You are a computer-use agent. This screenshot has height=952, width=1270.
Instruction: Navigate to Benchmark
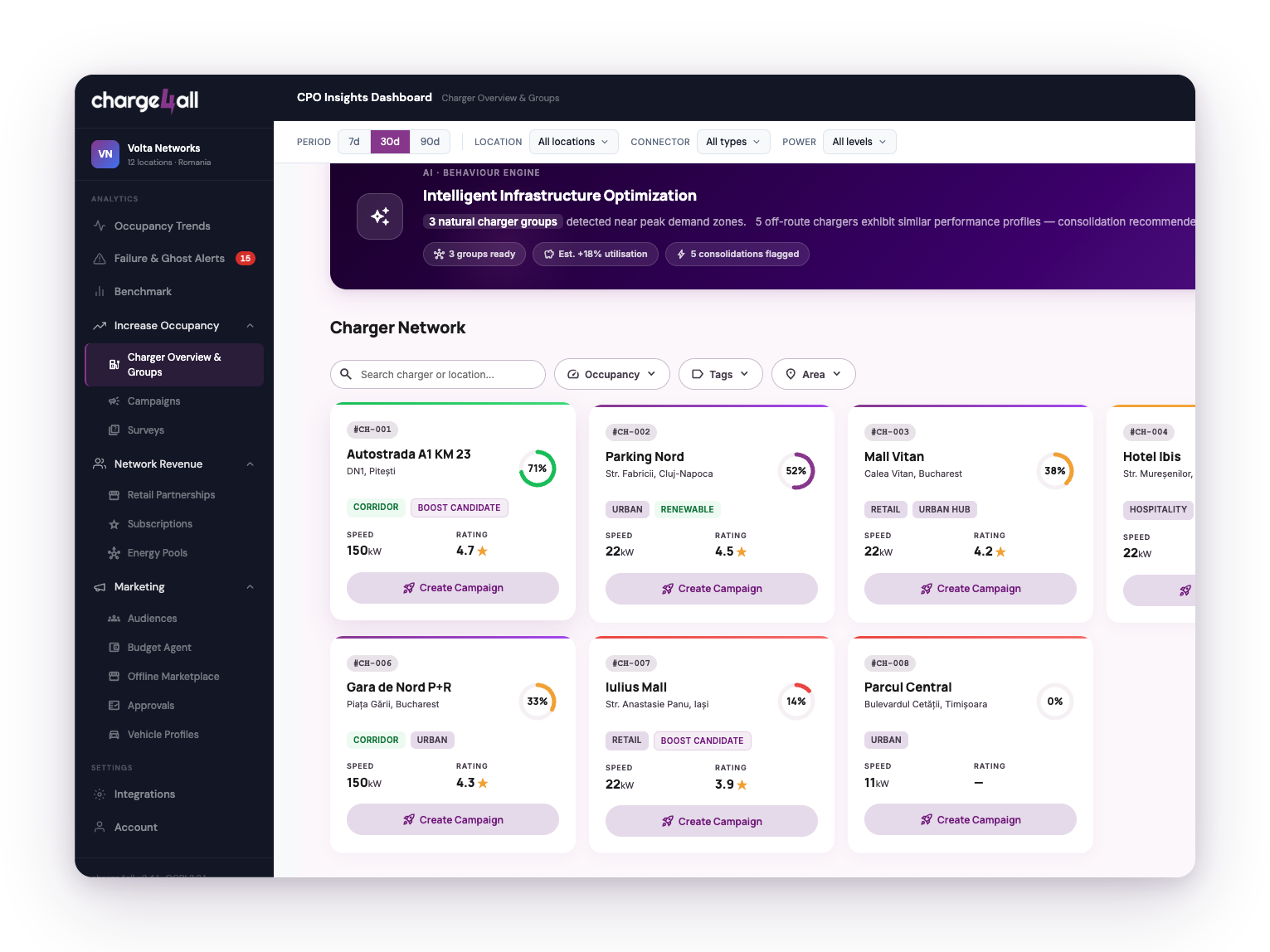[174, 292]
